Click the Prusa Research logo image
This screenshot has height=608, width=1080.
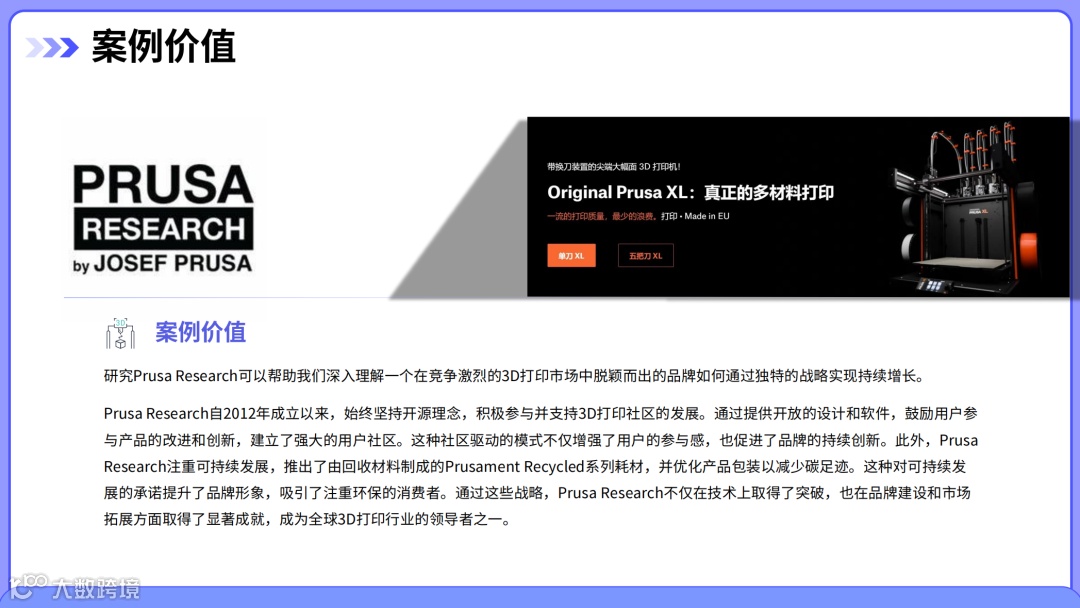[x=163, y=218]
